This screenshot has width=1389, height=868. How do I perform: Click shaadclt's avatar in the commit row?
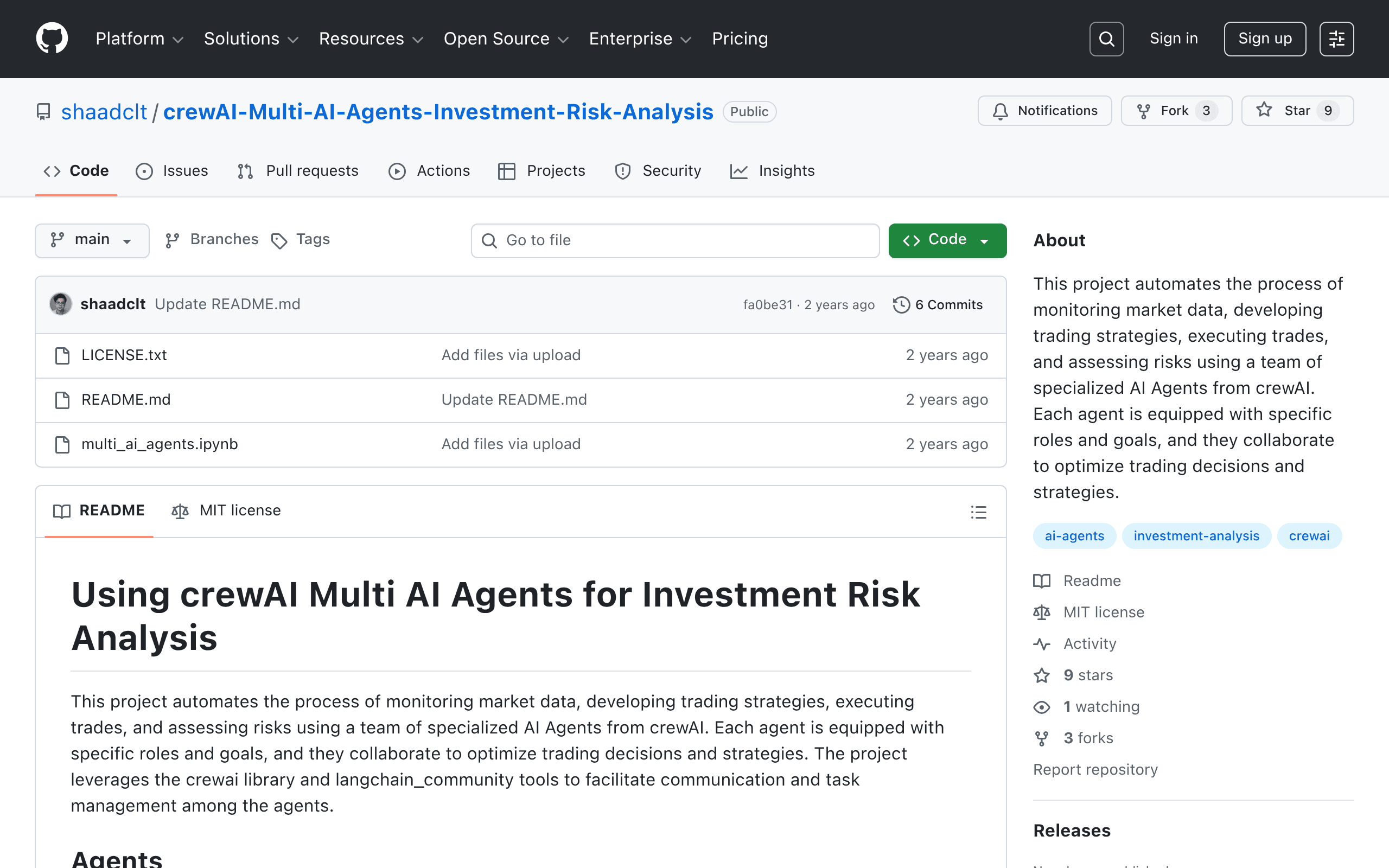(60, 304)
